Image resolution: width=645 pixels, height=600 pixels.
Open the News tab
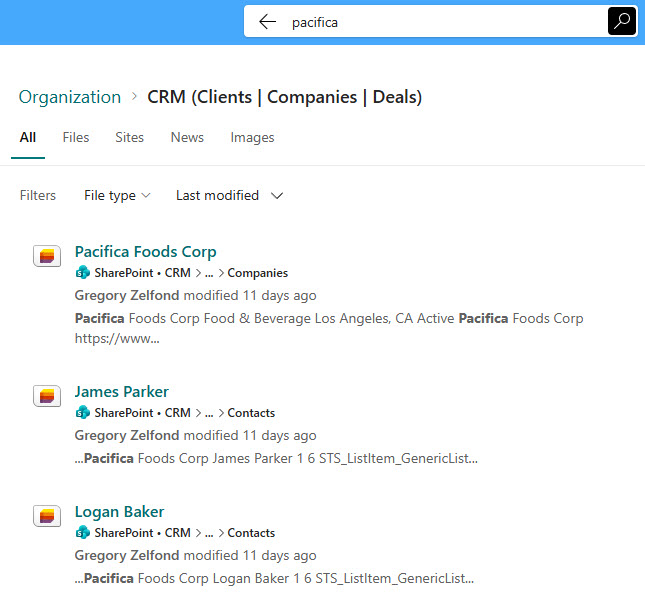pyautogui.click(x=187, y=138)
